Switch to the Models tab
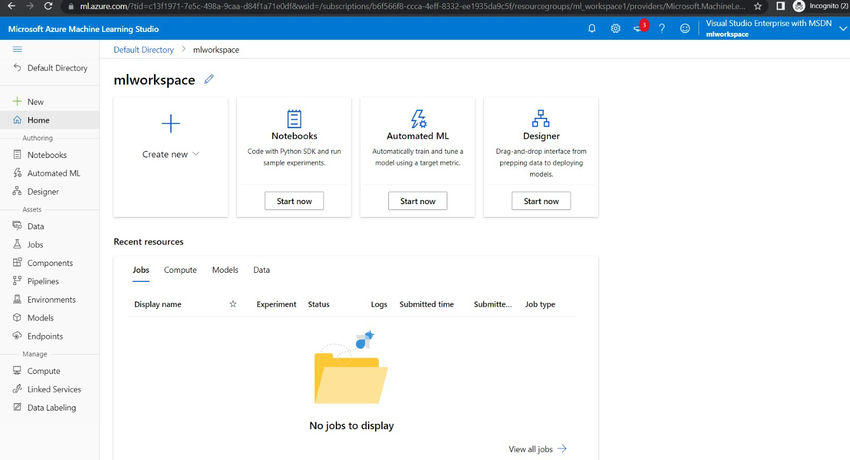850x460 pixels. pos(225,270)
